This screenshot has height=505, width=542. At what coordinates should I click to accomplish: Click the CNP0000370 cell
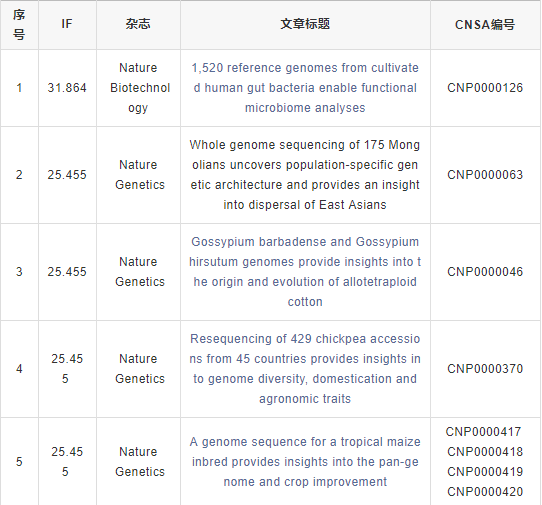click(x=485, y=368)
